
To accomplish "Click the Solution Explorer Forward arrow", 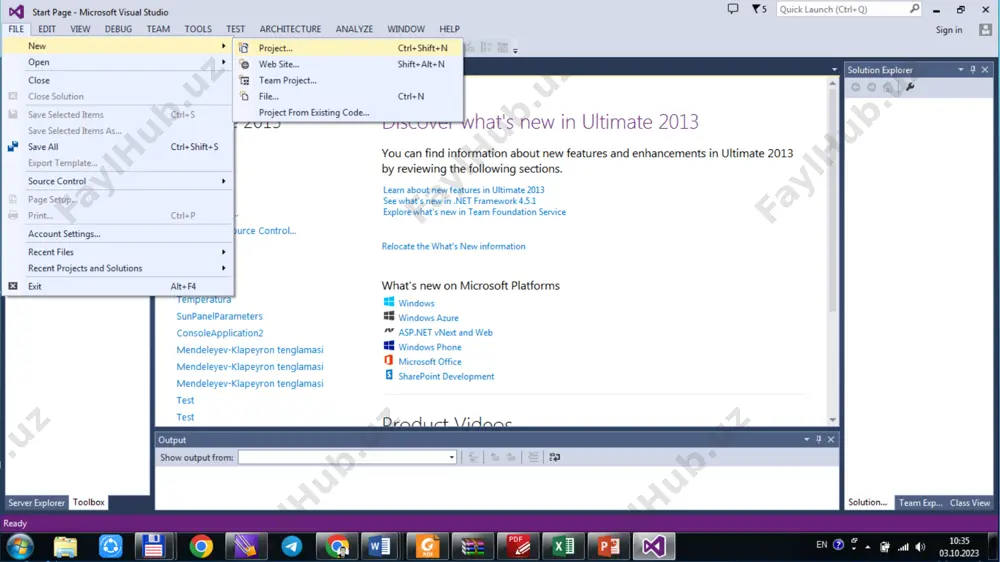I will pyautogui.click(x=872, y=87).
